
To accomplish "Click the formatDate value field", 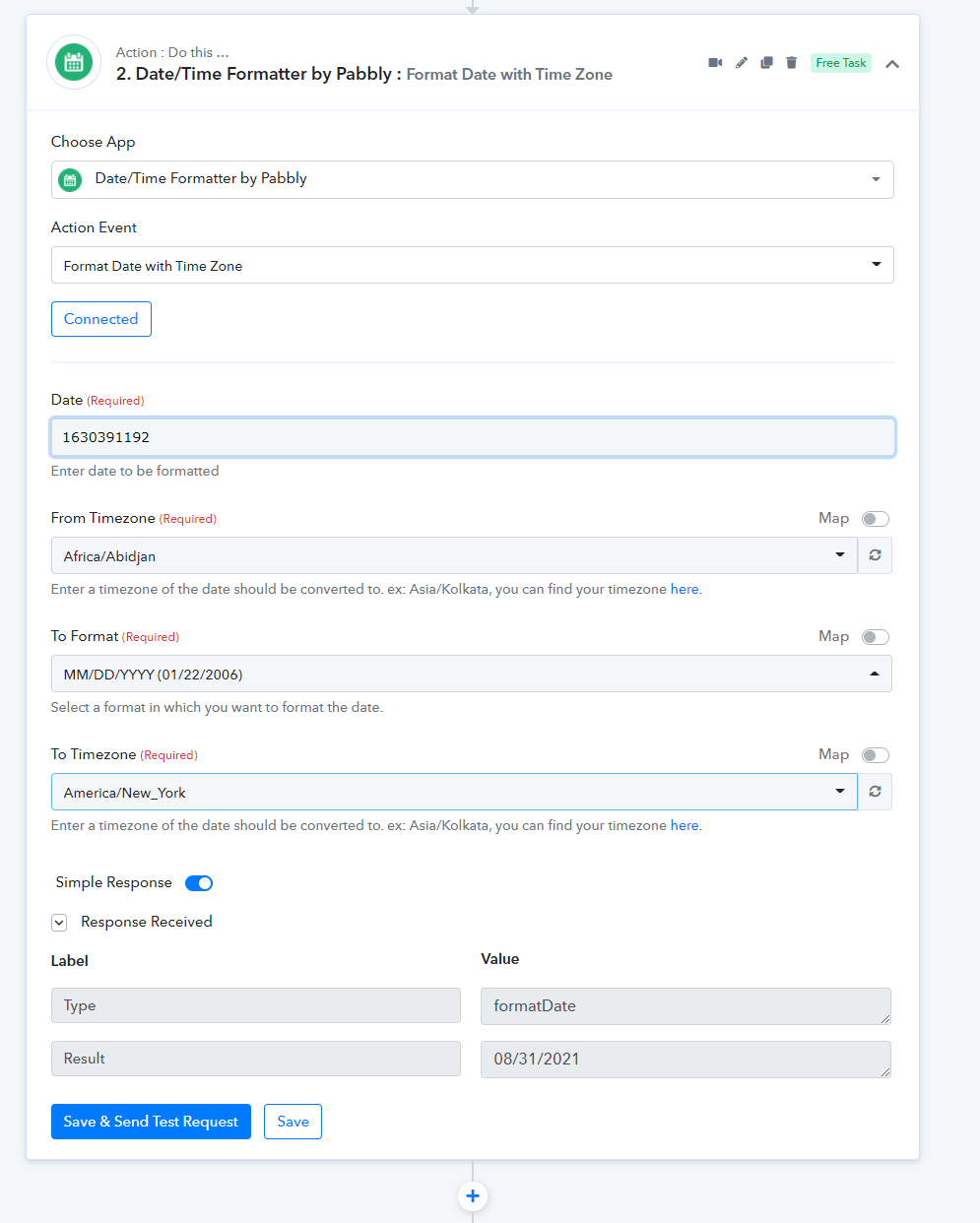I will [x=686, y=1006].
